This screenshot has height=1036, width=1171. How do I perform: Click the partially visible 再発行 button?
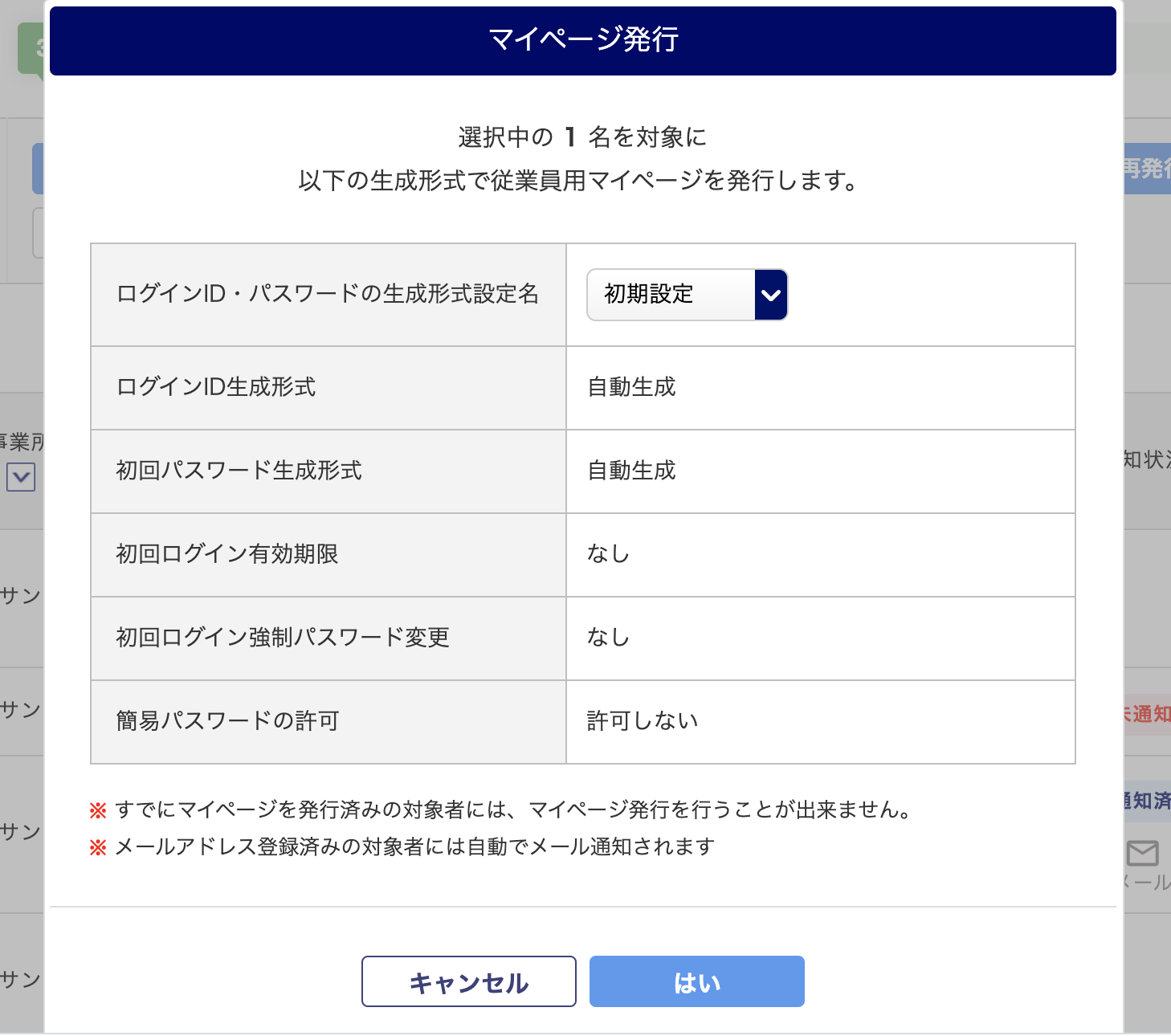pos(1147,169)
